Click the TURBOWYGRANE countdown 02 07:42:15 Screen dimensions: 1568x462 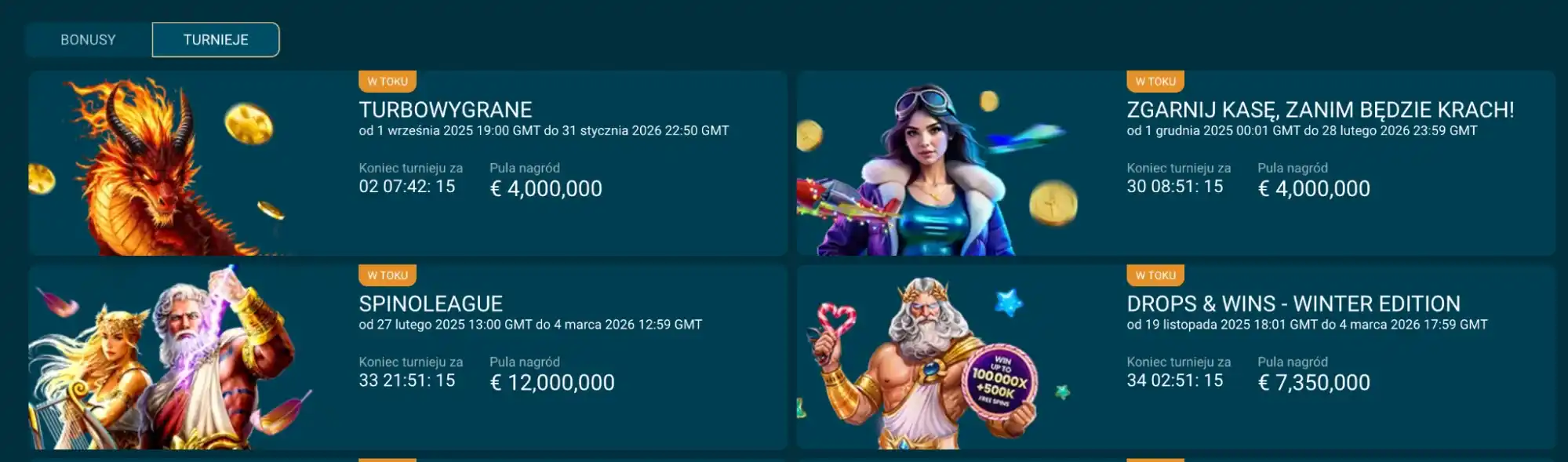click(x=407, y=187)
